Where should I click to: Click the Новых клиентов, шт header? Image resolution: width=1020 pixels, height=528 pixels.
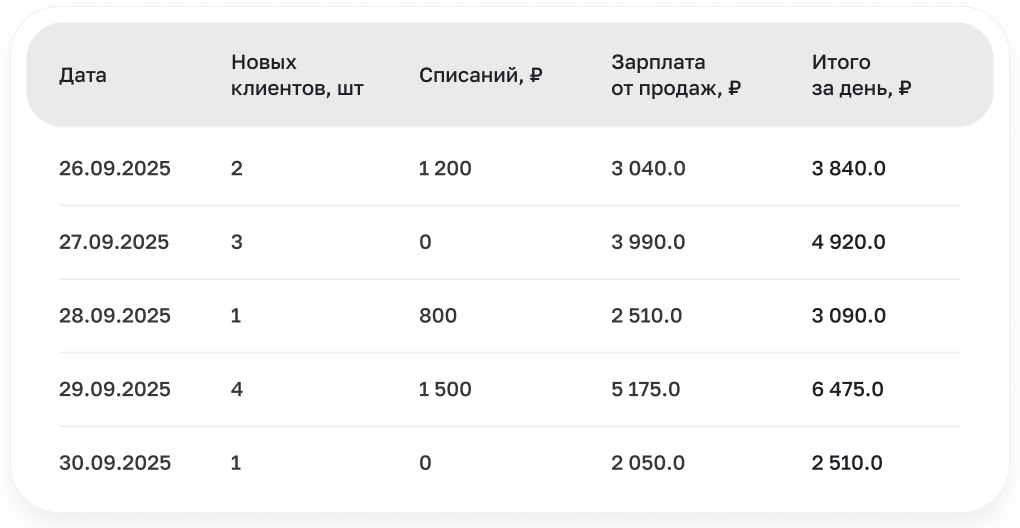(x=297, y=75)
